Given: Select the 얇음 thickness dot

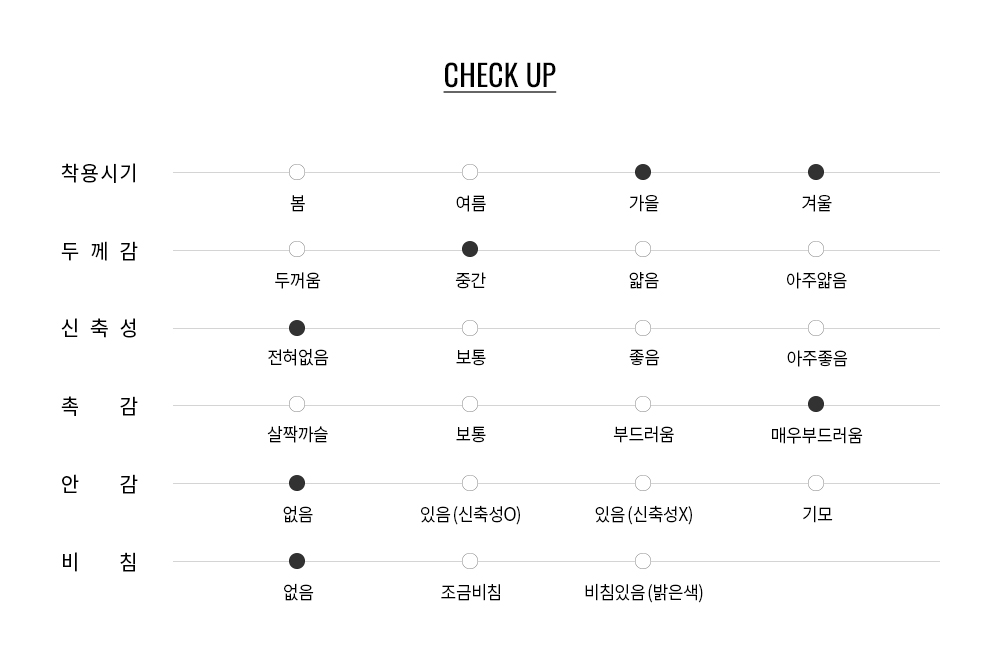Looking at the screenshot, I should tap(643, 249).
